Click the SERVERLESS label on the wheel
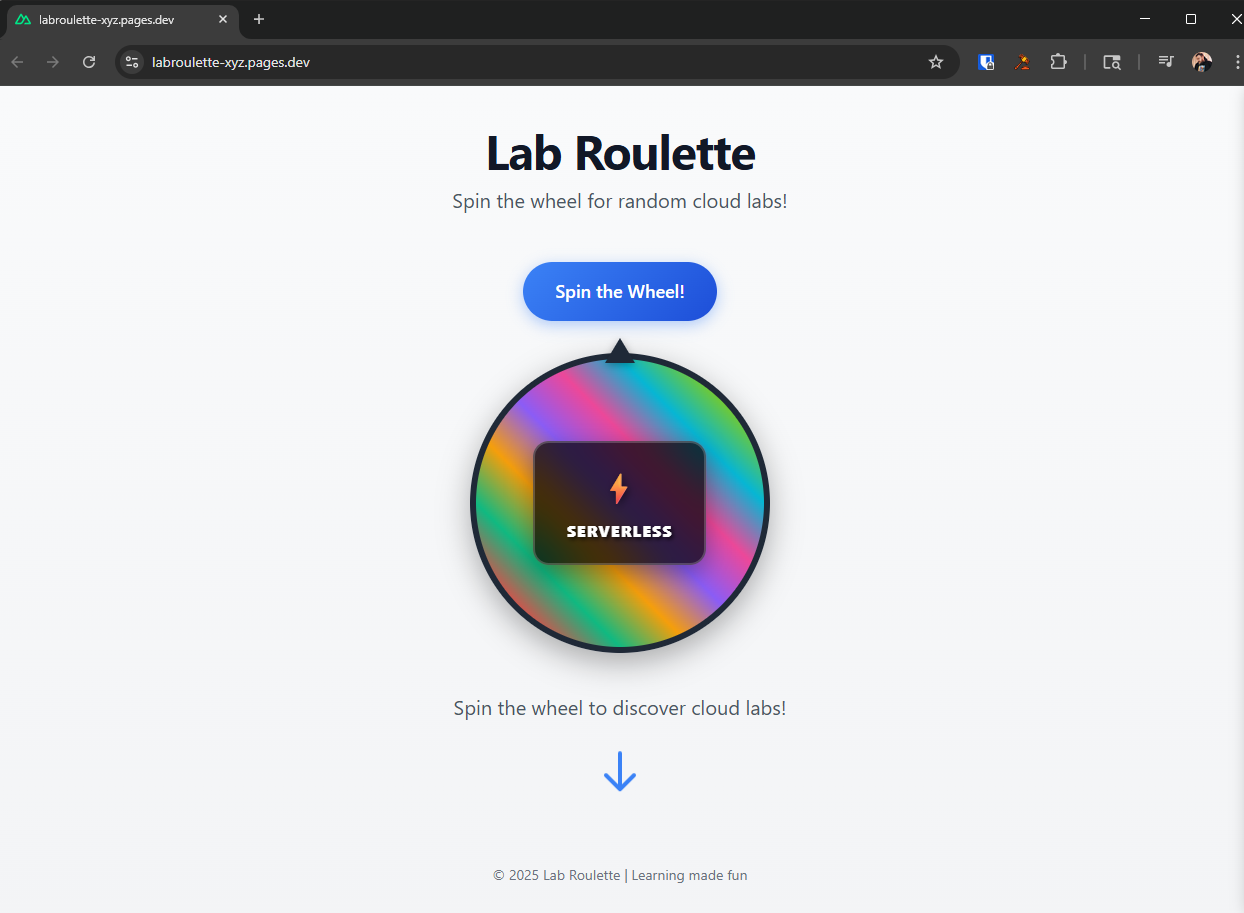The image size is (1244, 913). pos(619,531)
